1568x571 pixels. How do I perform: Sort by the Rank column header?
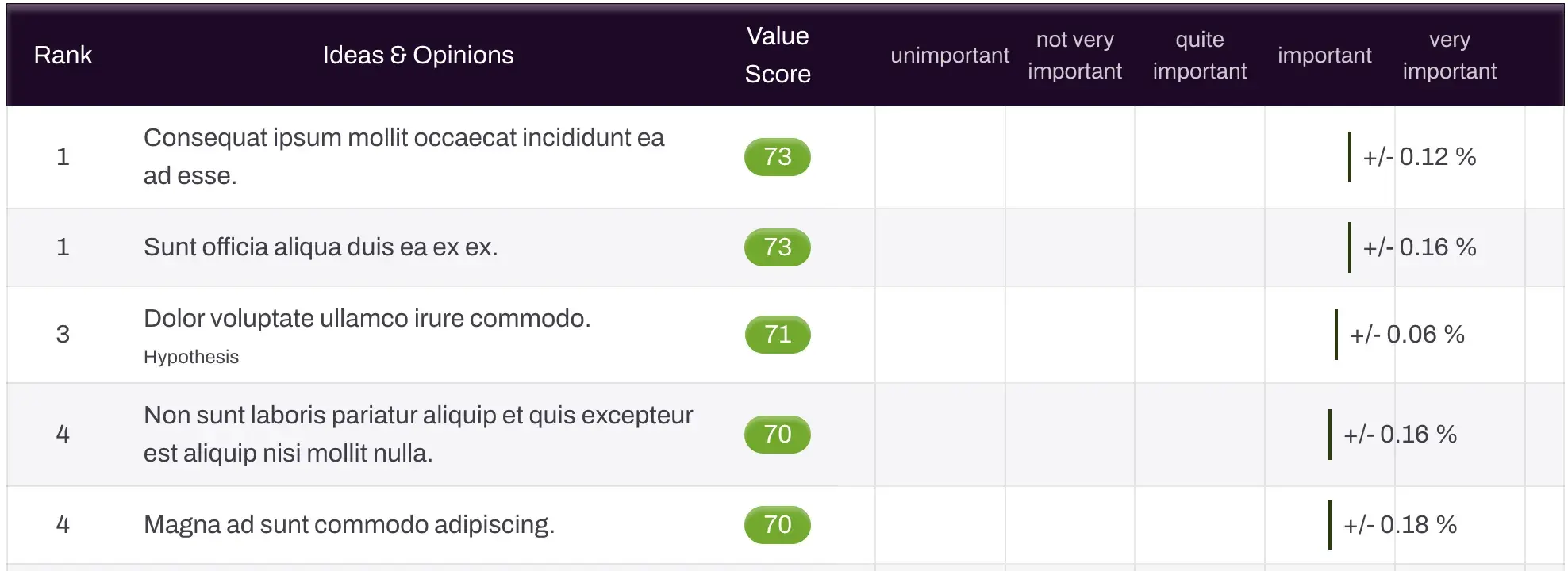tap(63, 55)
